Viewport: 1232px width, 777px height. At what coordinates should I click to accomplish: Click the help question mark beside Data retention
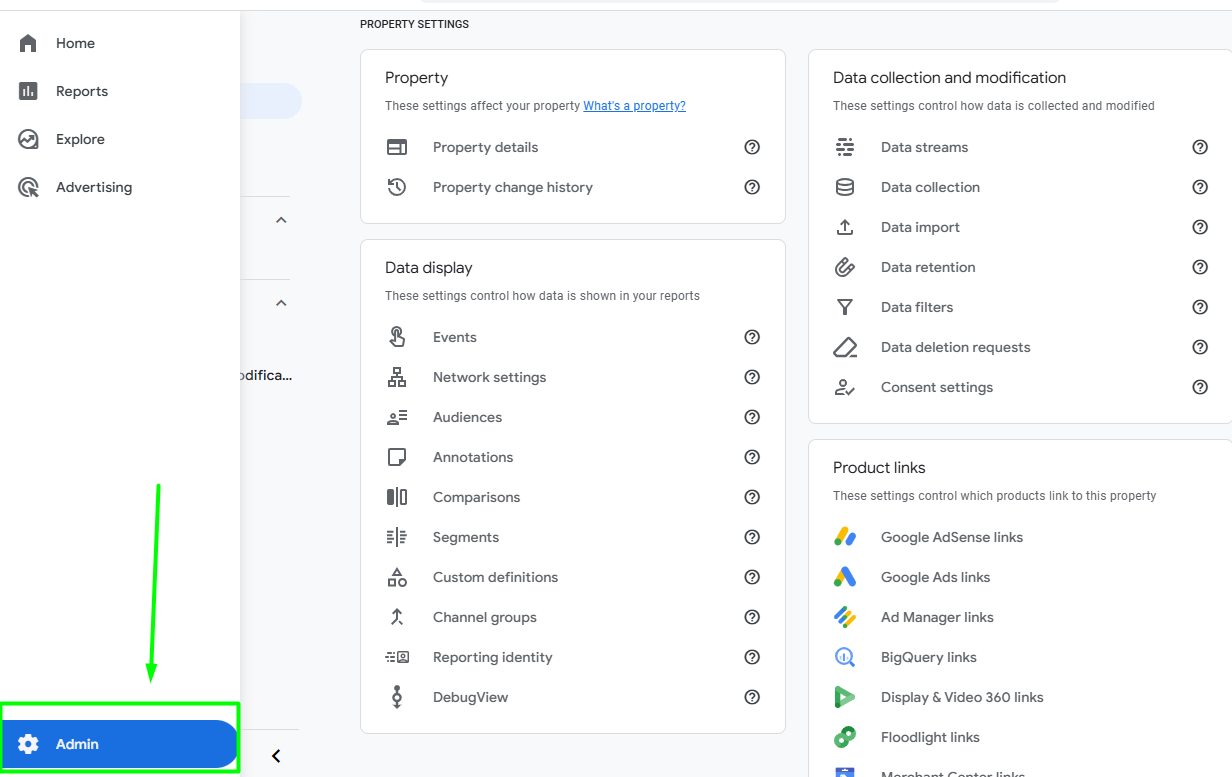click(1200, 267)
